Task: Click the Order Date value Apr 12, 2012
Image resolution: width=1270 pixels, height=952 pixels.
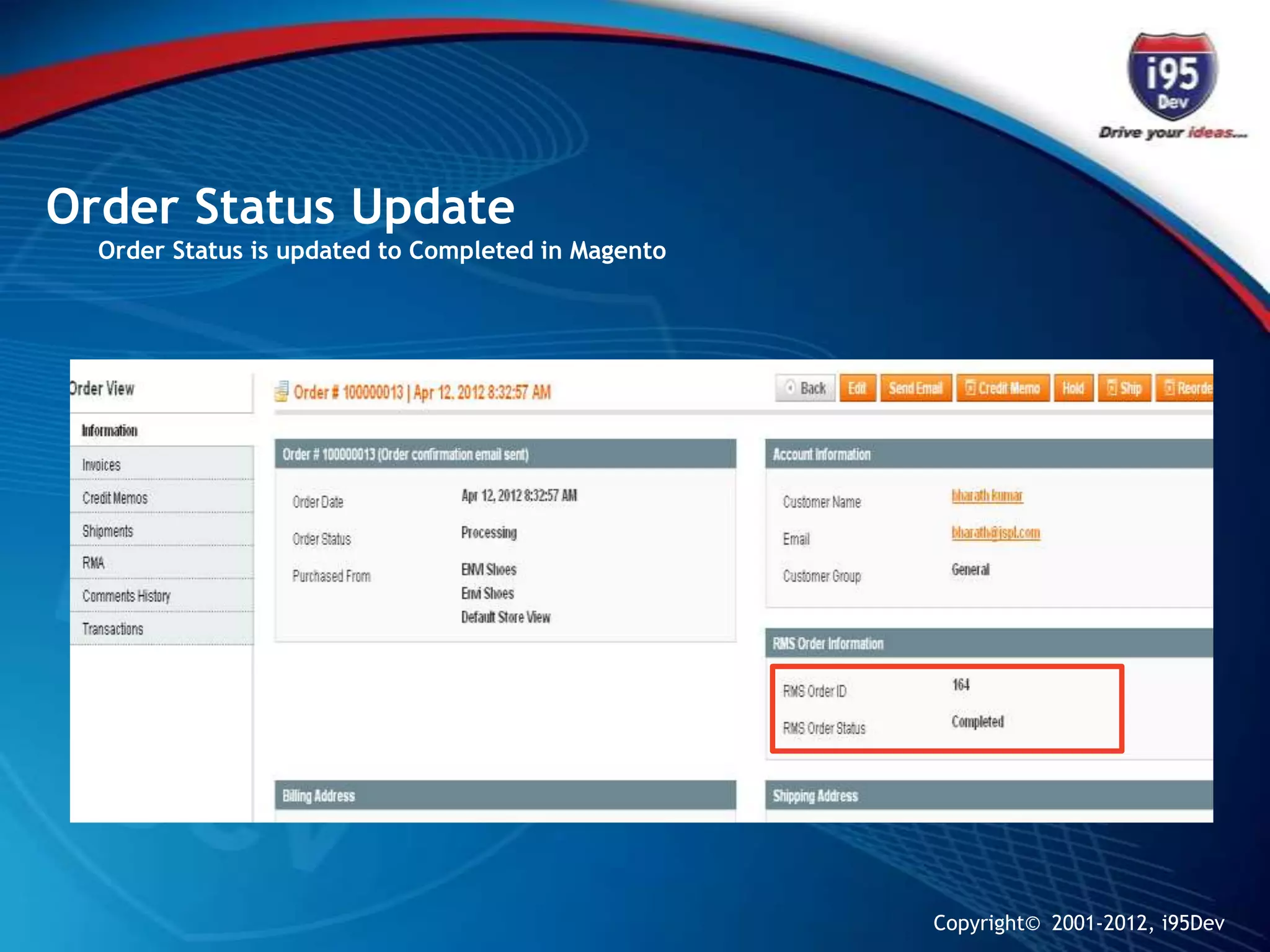Action: (519, 495)
